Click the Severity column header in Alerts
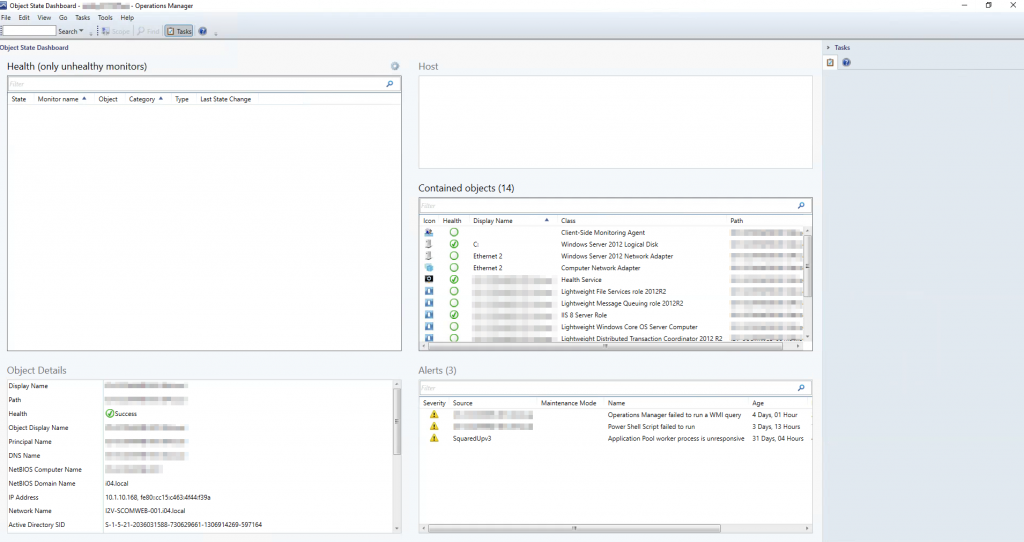 coord(434,404)
